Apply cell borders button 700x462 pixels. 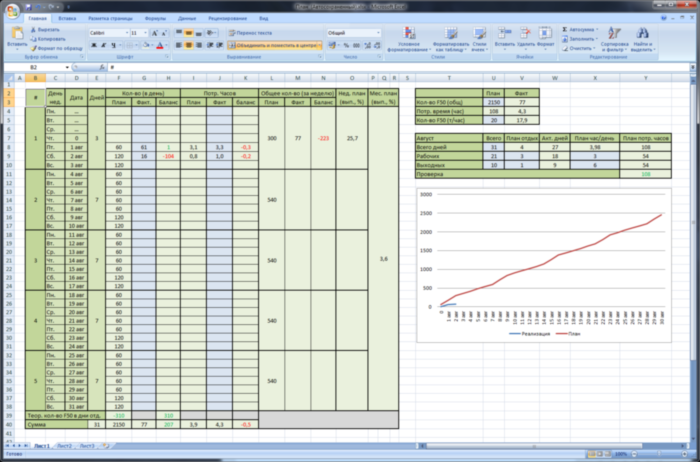pyautogui.click(x=129, y=45)
